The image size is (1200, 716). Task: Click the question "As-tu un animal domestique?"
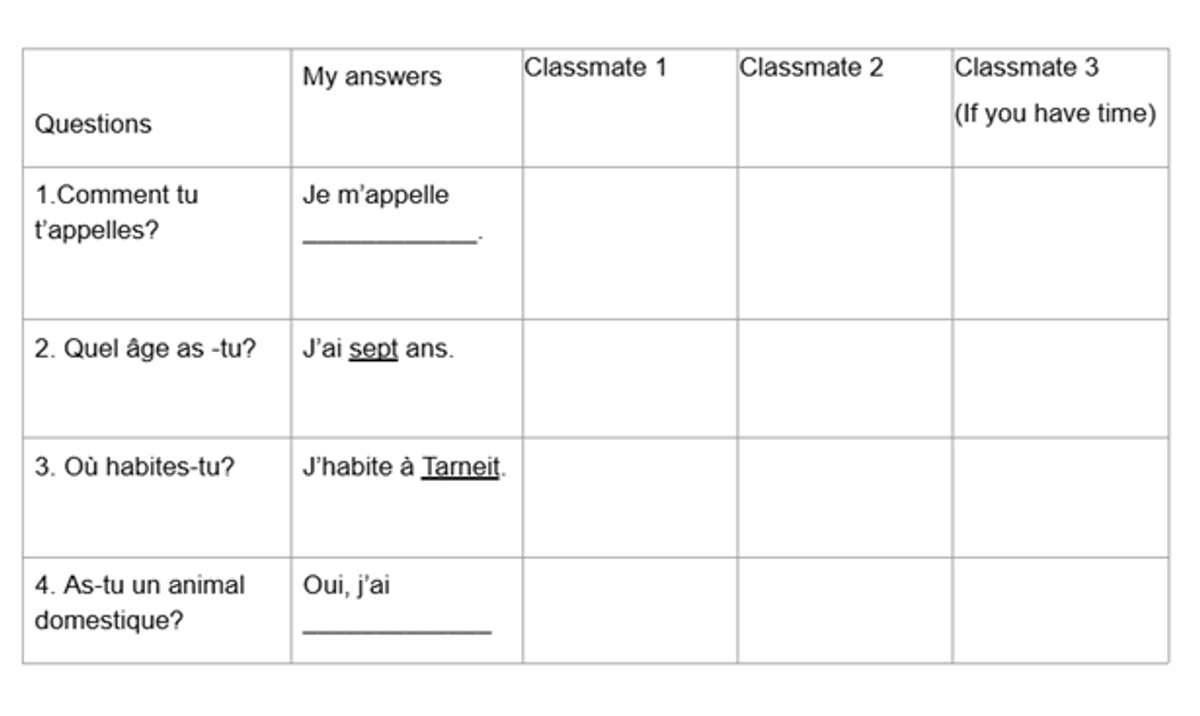click(x=139, y=602)
